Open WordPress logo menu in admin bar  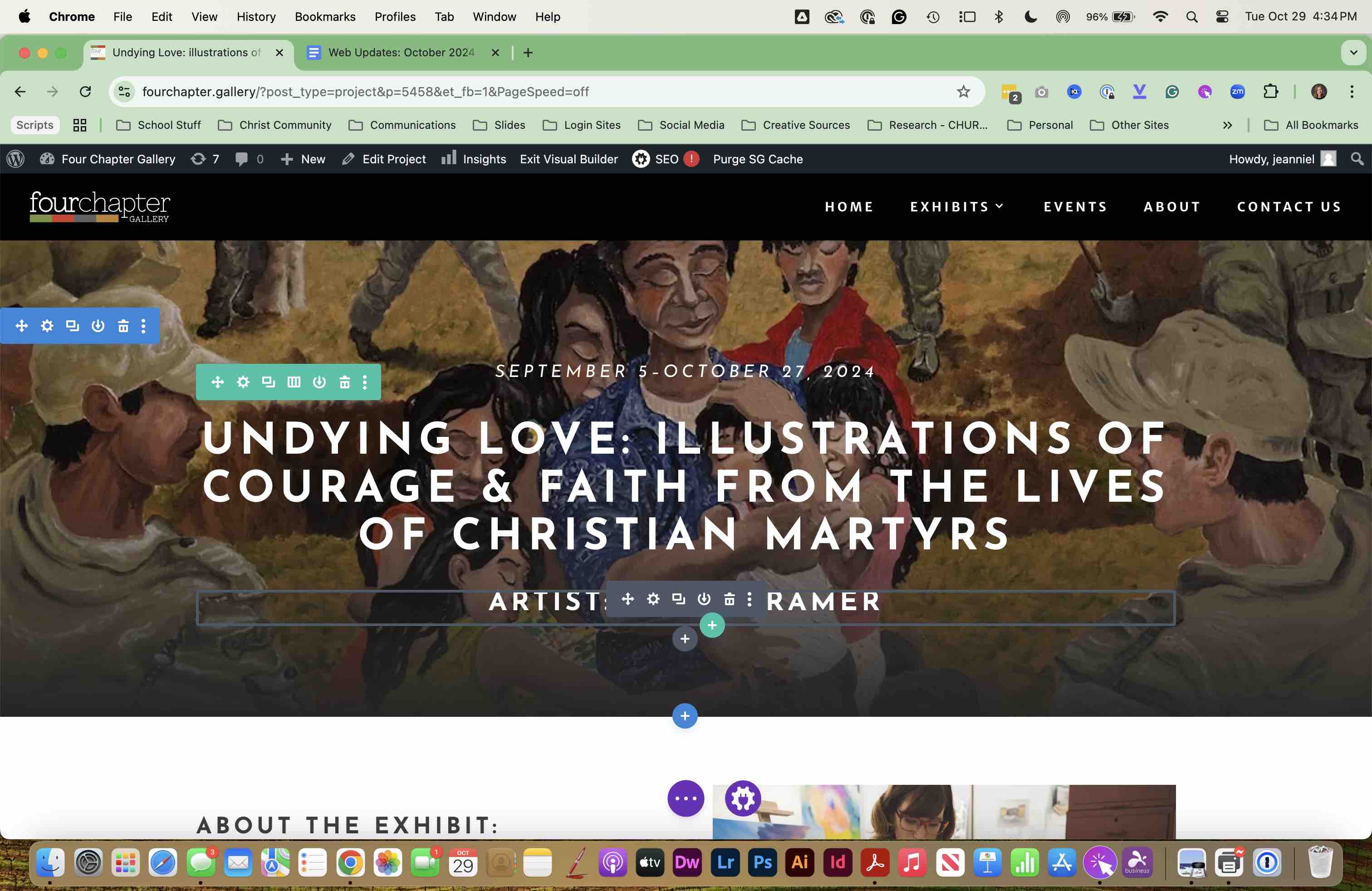click(x=15, y=159)
